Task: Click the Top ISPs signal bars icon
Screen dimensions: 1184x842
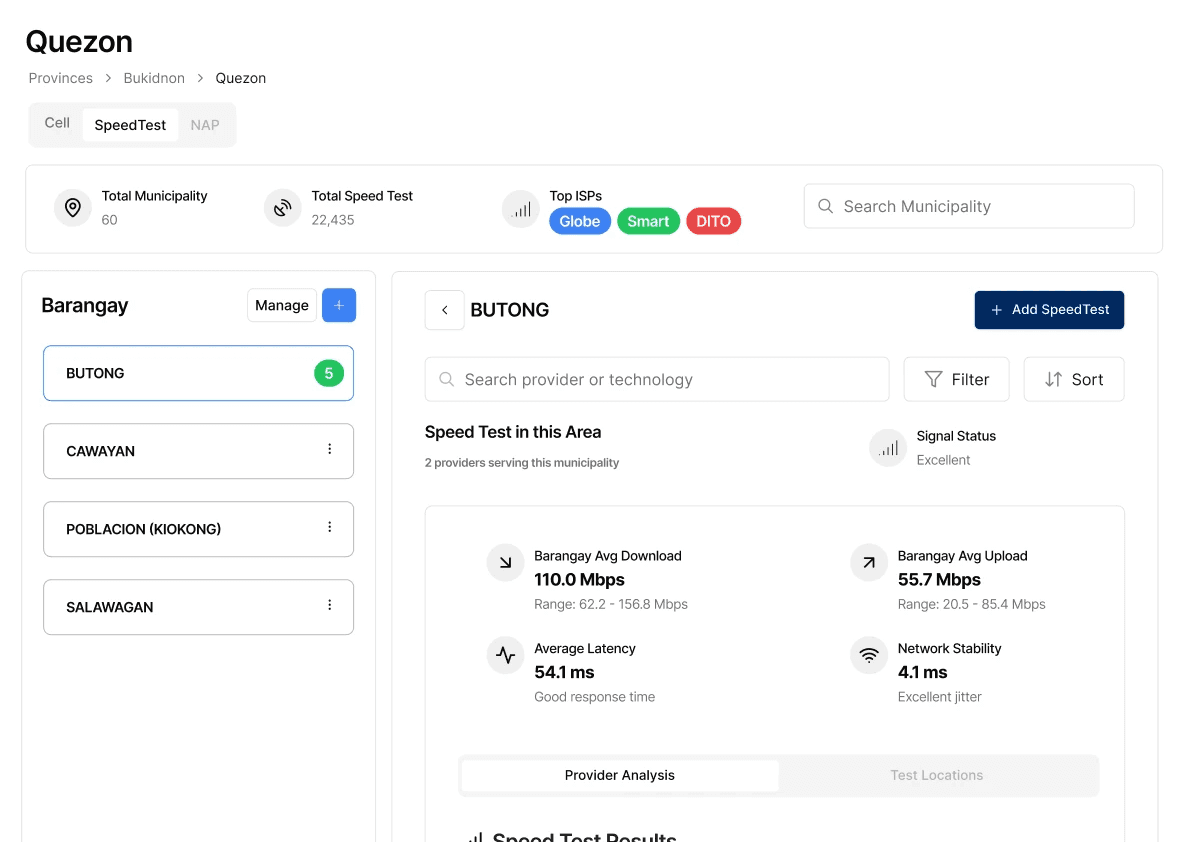Action: [521, 209]
